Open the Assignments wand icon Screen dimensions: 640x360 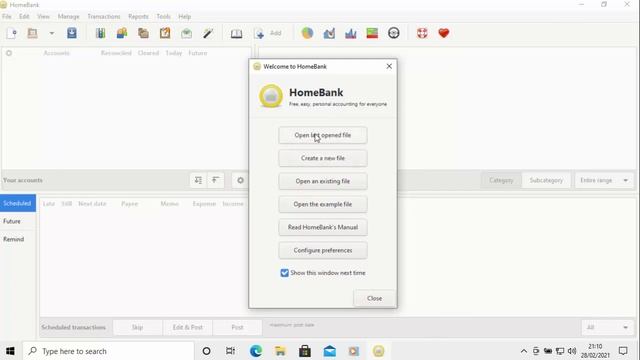[208, 33]
